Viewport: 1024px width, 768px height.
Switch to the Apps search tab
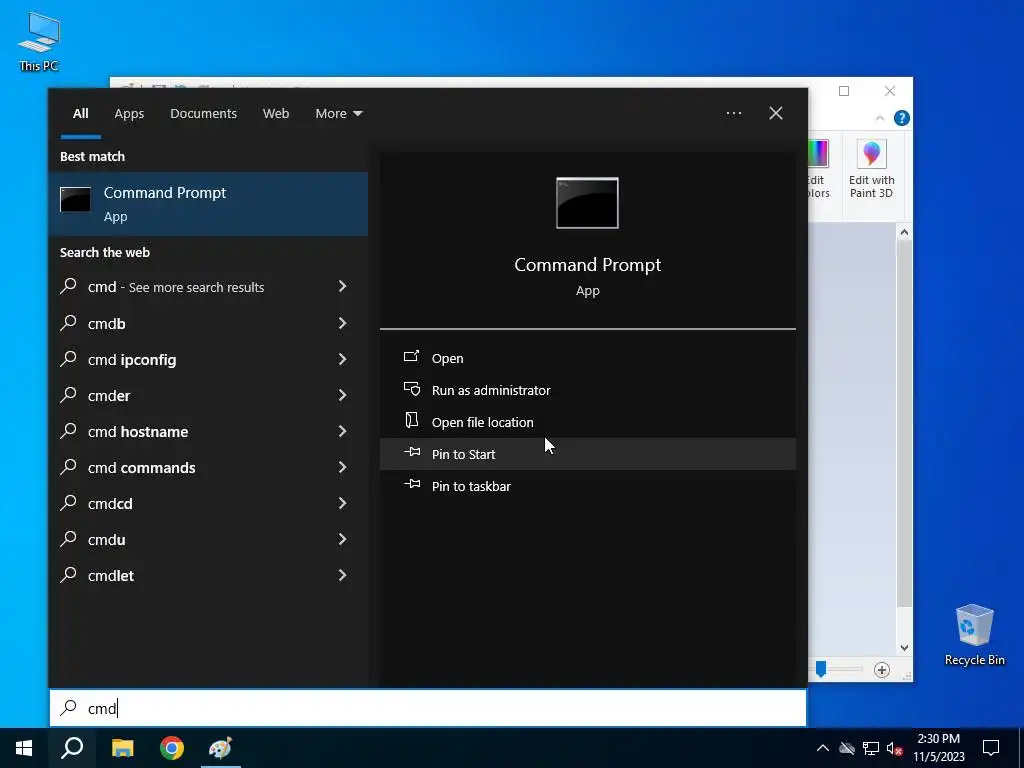click(x=129, y=114)
